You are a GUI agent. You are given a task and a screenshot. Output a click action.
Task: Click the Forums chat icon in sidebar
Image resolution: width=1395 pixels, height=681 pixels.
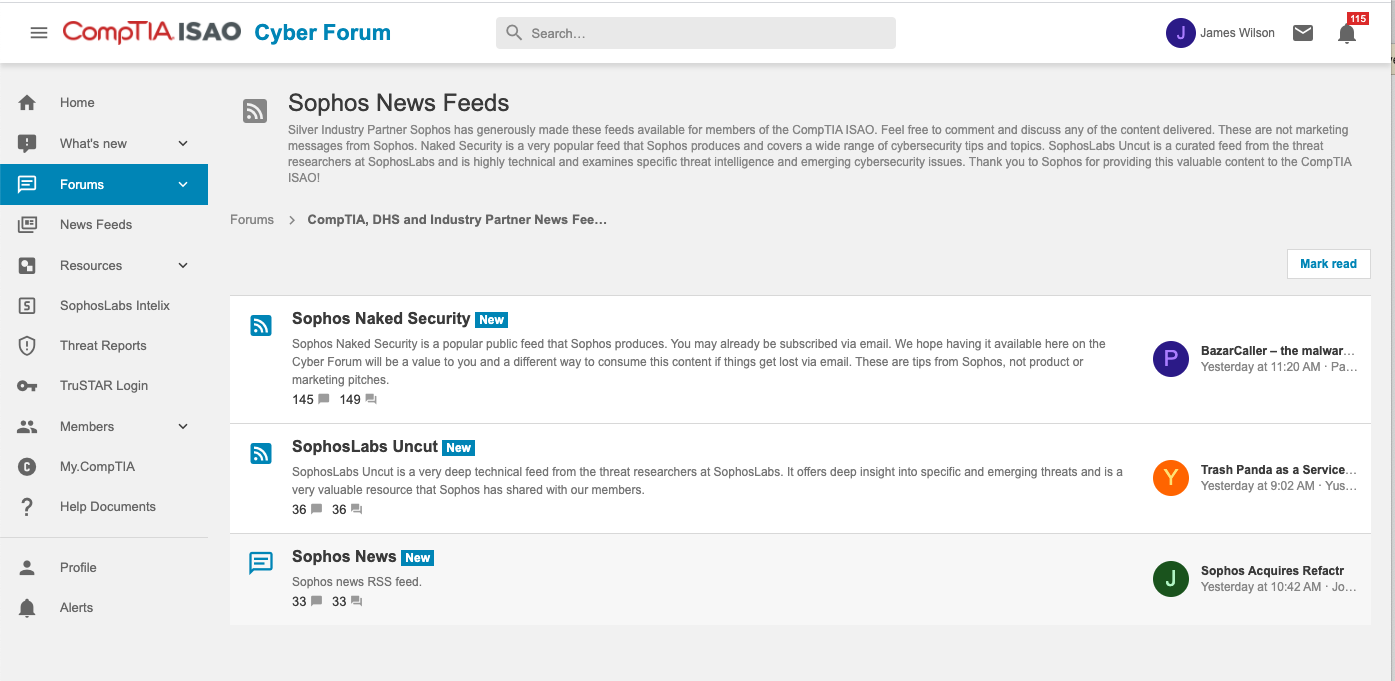(27, 184)
